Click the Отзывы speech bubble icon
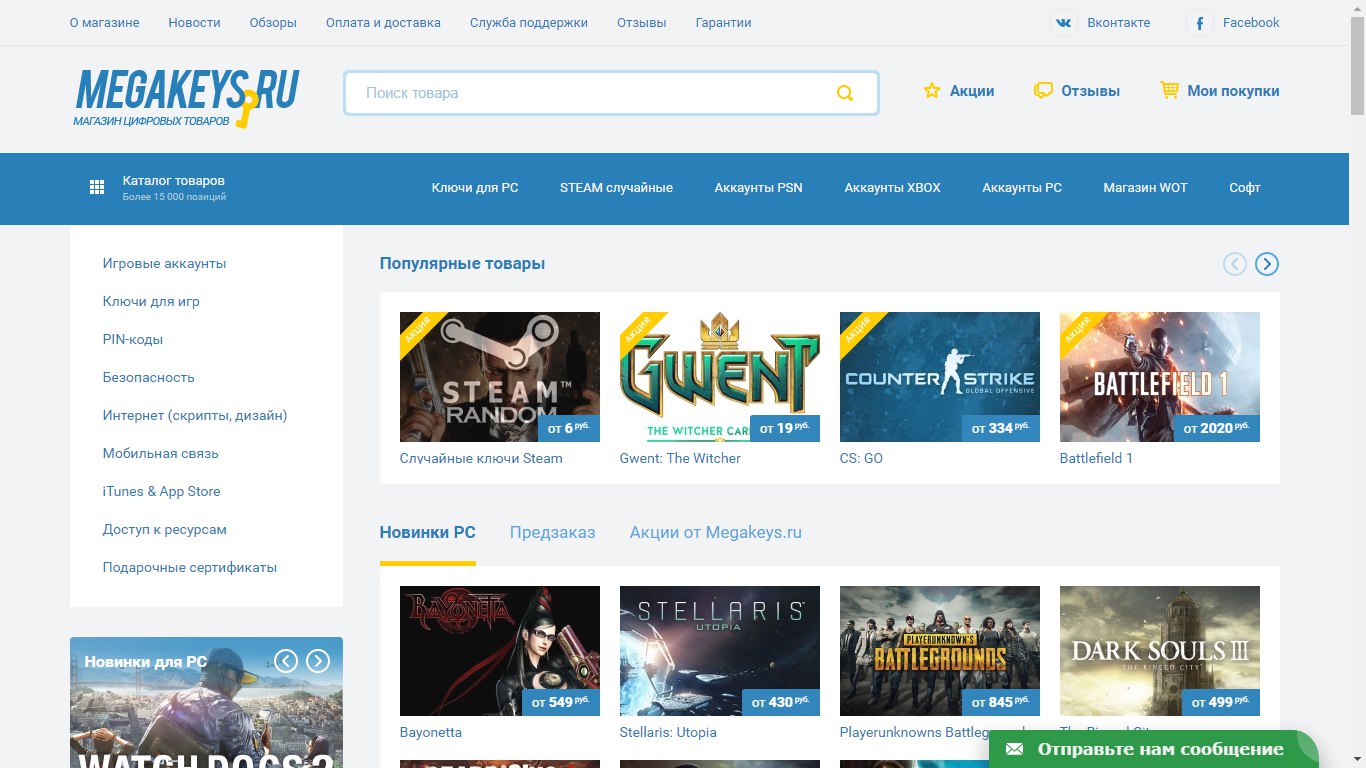The image size is (1366, 768). point(1043,91)
